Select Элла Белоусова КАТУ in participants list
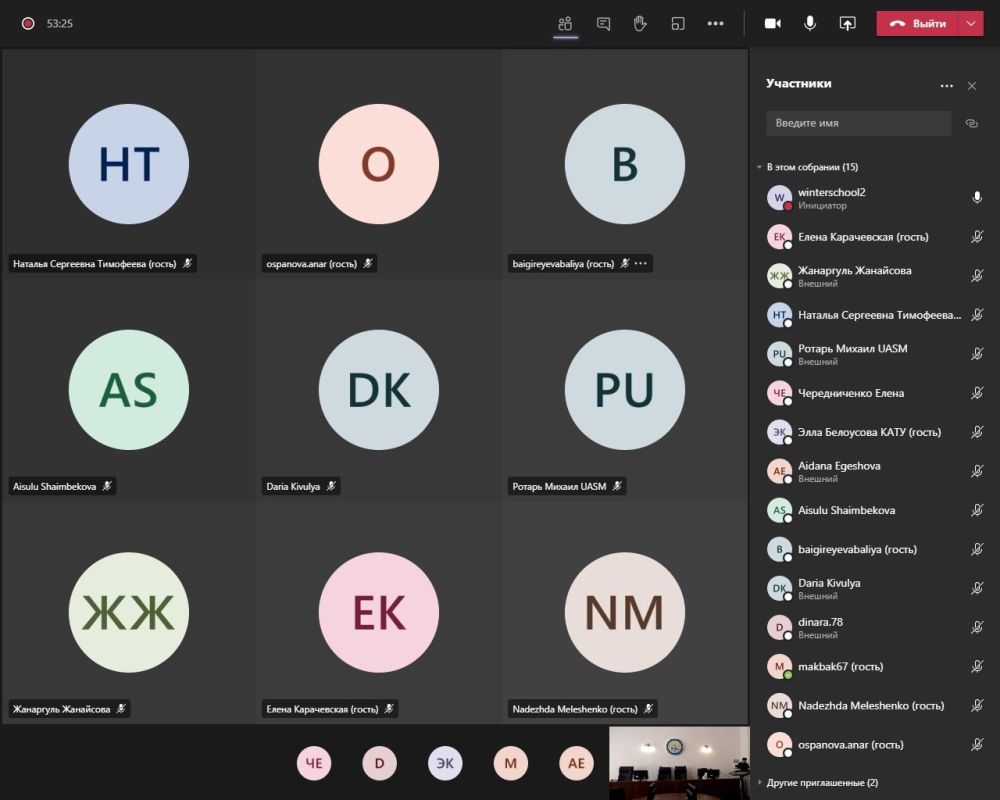The image size is (1000, 800). pyautogui.click(x=874, y=432)
